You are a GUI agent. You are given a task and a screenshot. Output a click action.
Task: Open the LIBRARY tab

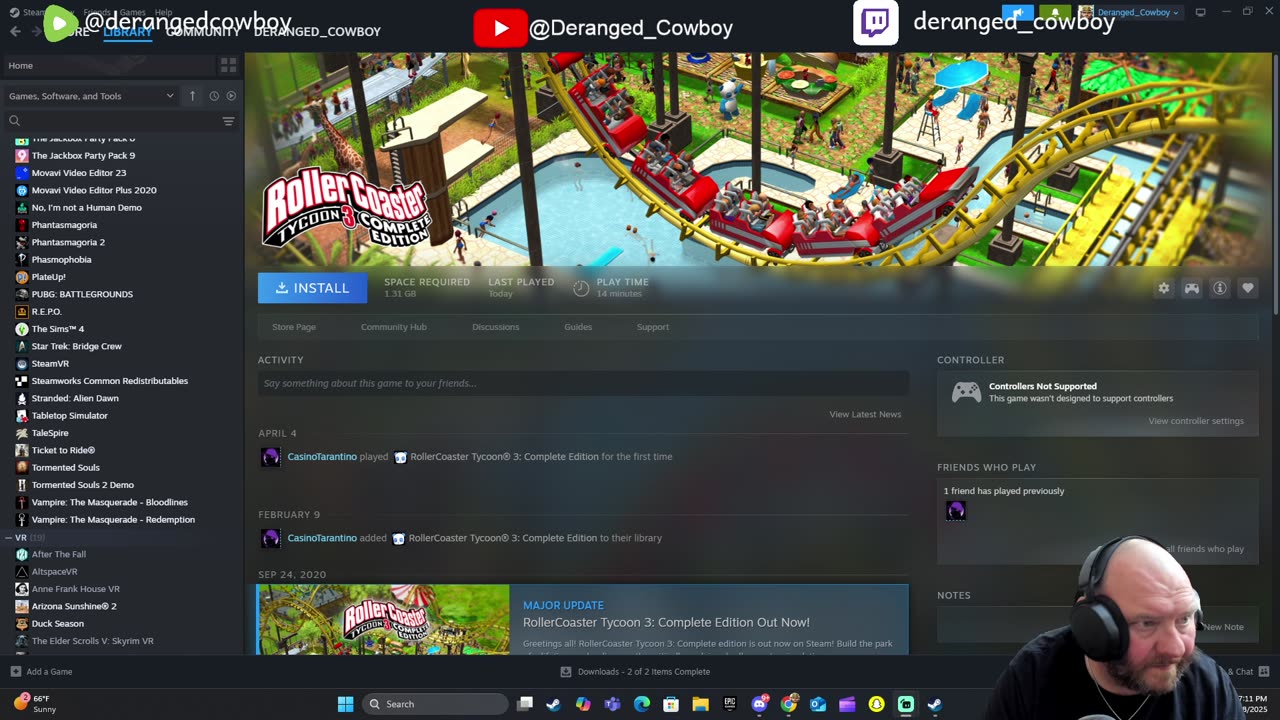point(127,32)
